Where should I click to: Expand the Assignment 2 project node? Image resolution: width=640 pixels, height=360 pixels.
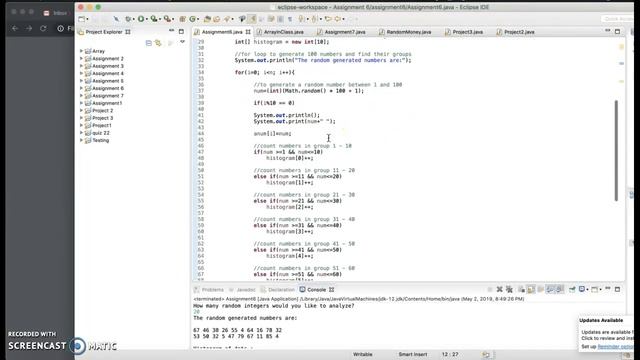(81, 58)
